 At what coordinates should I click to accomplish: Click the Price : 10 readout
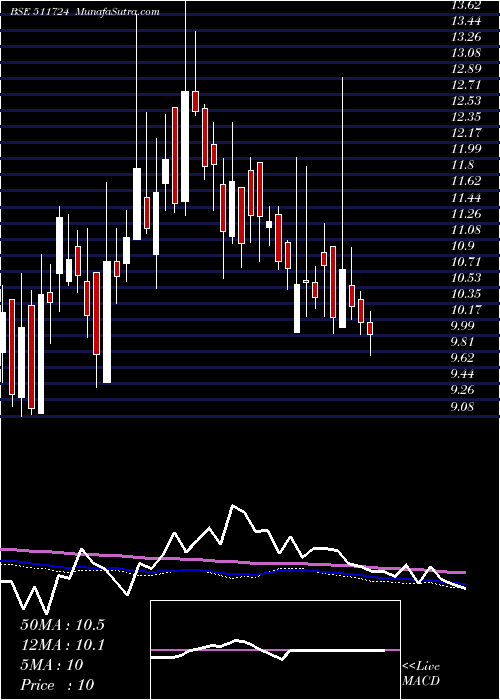[57, 684]
